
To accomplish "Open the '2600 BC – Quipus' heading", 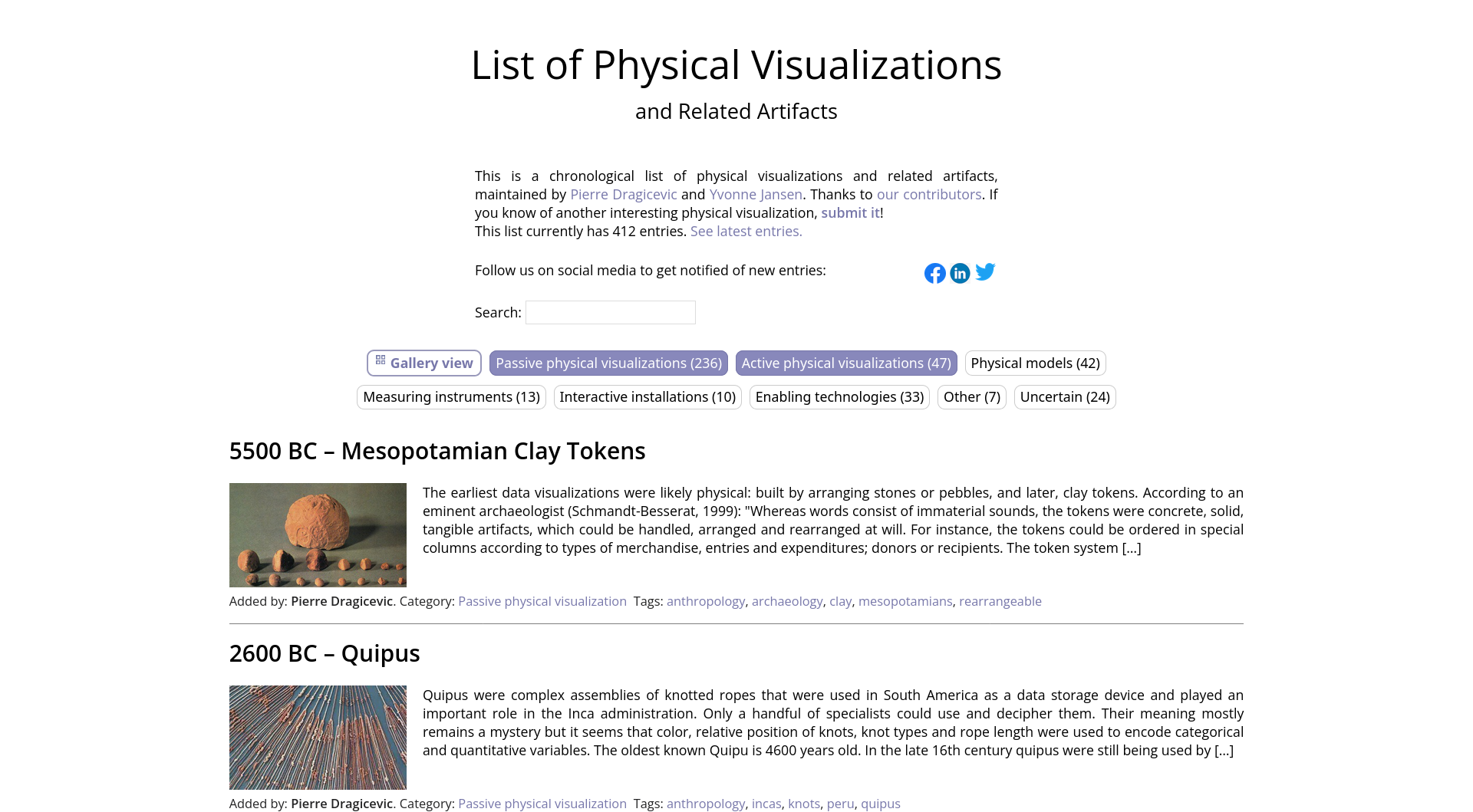I will click(x=325, y=653).
